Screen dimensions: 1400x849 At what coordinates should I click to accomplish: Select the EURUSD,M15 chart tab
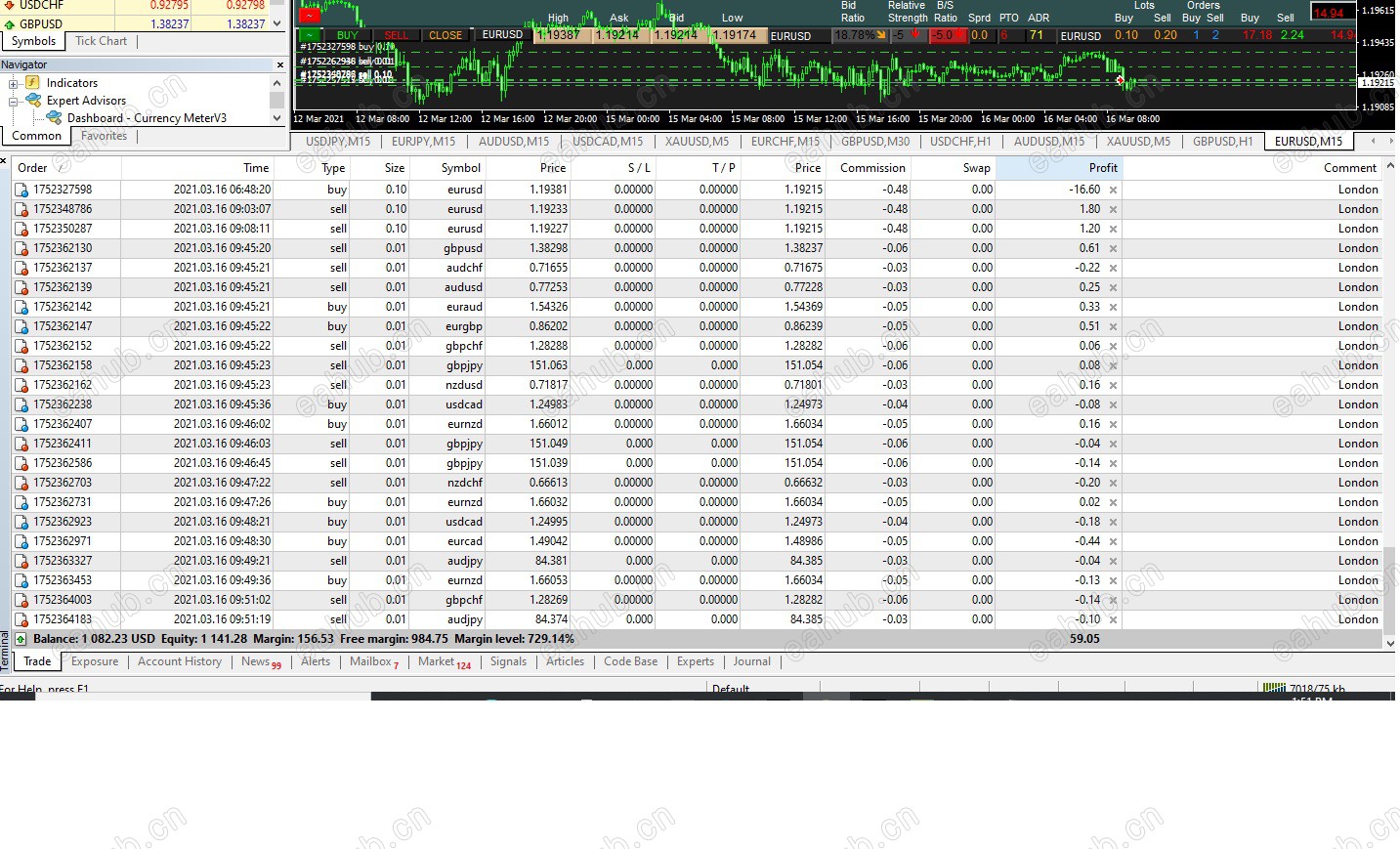1308,142
